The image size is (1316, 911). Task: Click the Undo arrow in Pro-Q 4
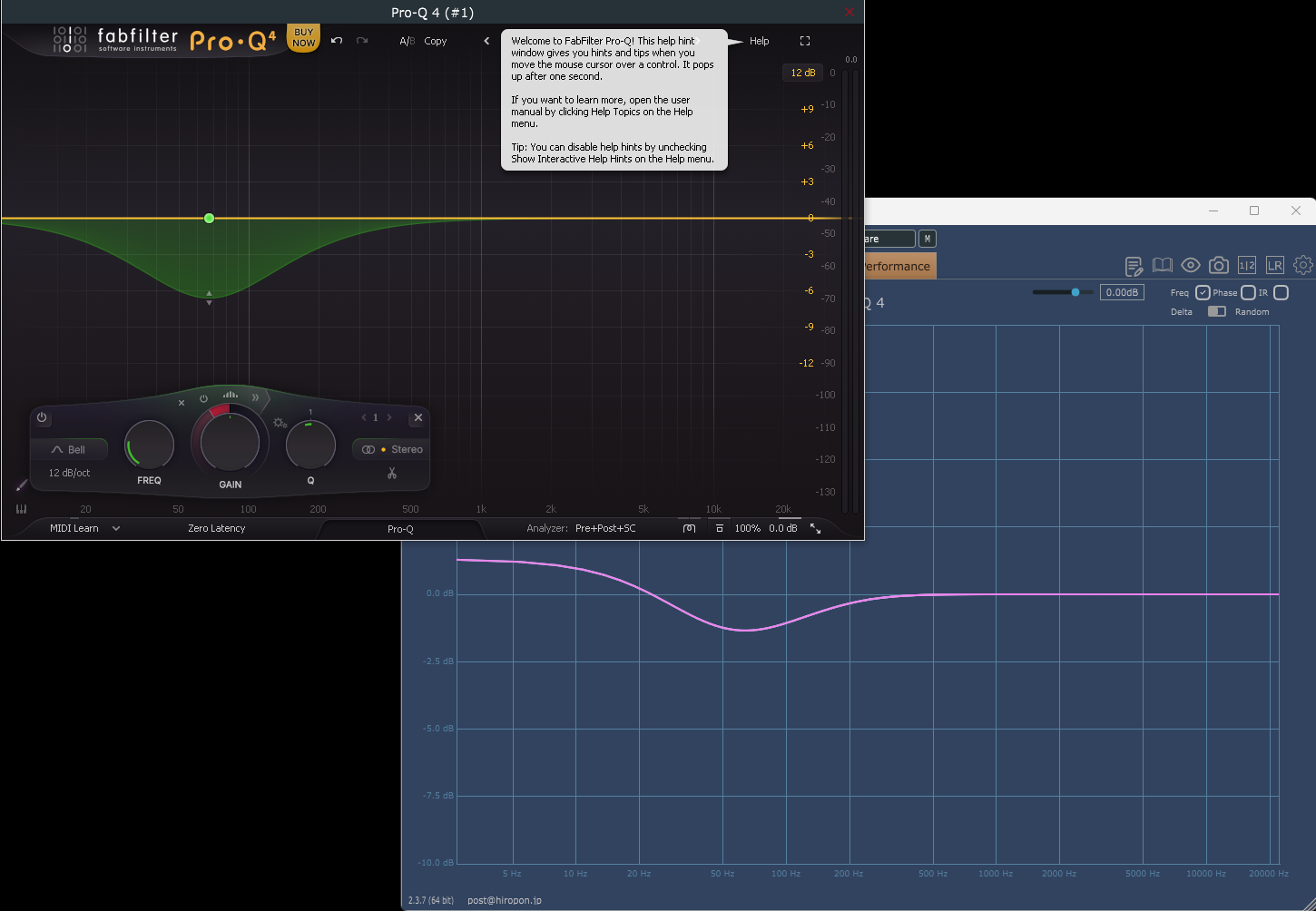pos(337,41)
